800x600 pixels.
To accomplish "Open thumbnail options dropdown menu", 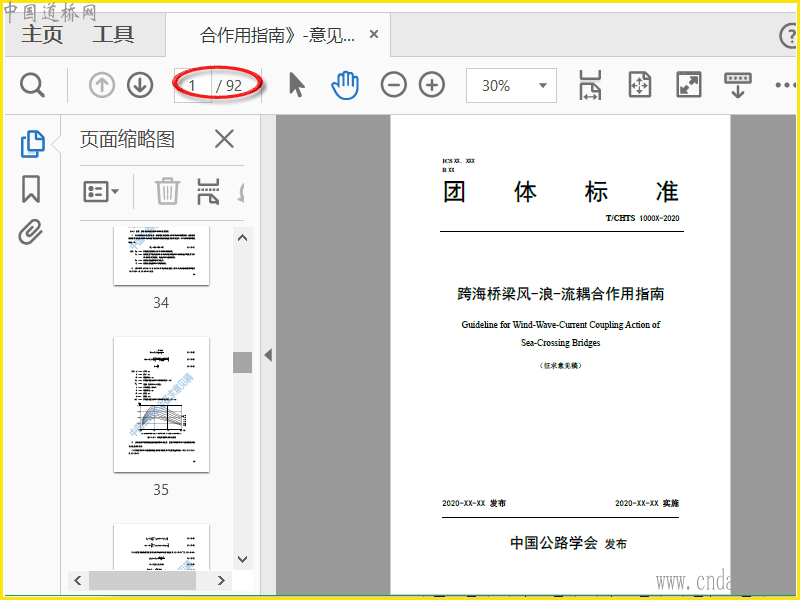I will pos(101,192).
